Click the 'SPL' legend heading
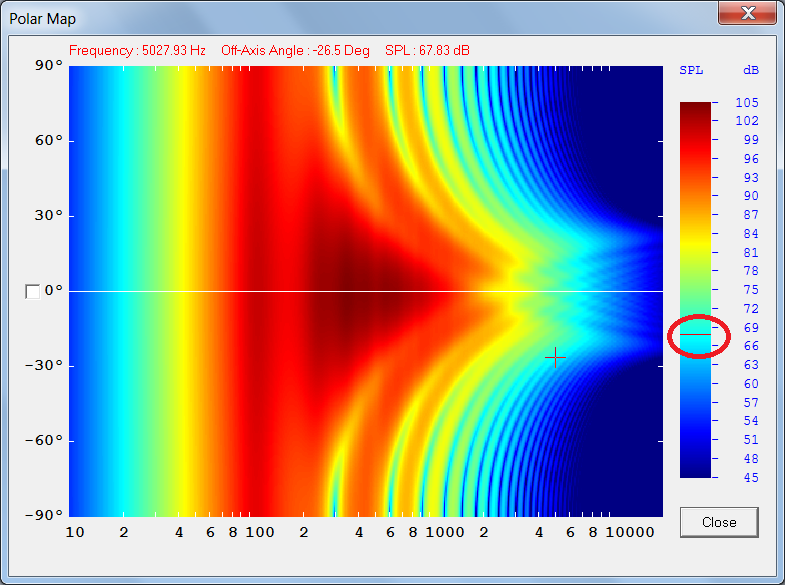The height and width of the screenshot is (585, 785). click(691, 70)
